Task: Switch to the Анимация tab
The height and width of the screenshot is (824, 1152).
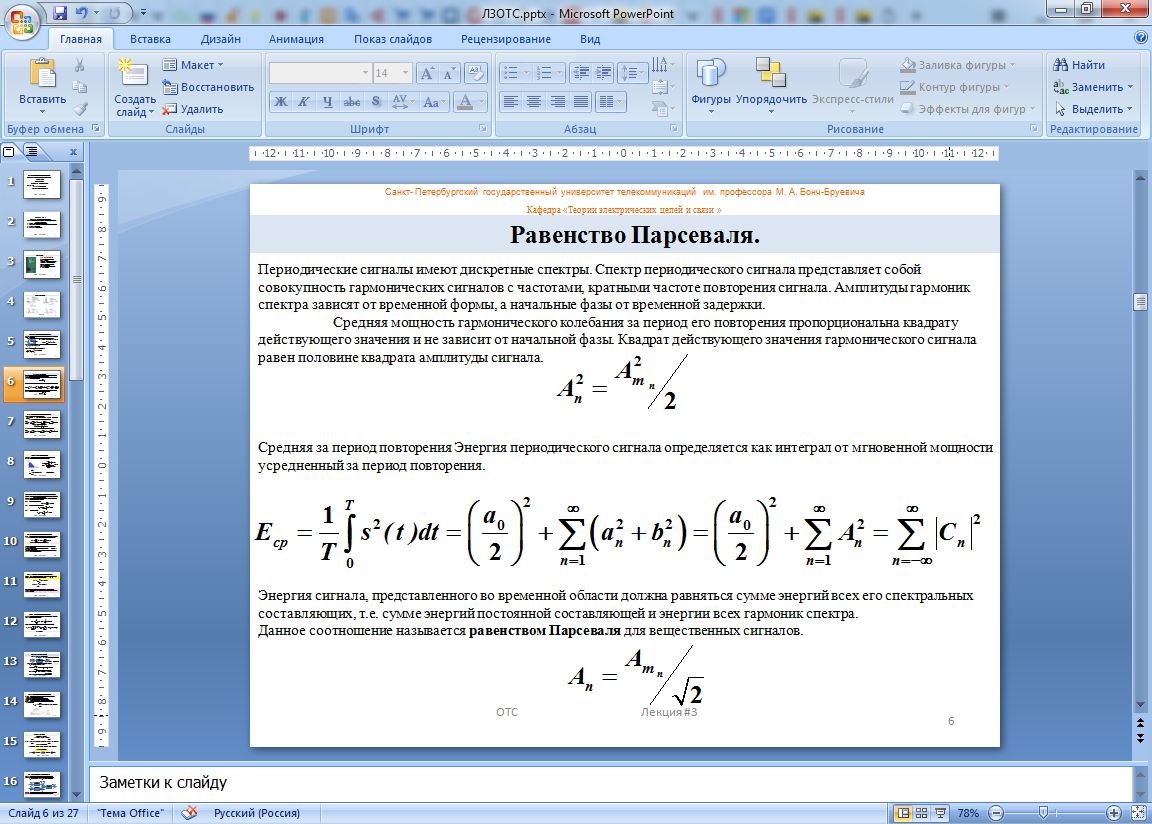Action: [x=296, y=39]
